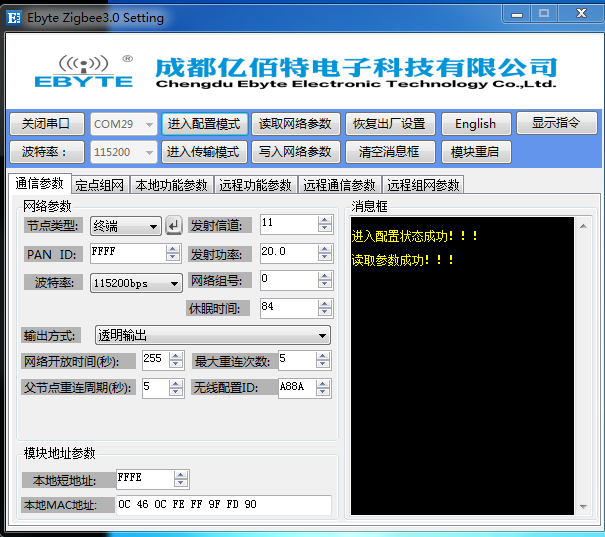Viewport: 605px width, 537px height.
Task: Click the enter-arrow icon beside 节点类型 dropdown
Action: (x=174, y=226)
